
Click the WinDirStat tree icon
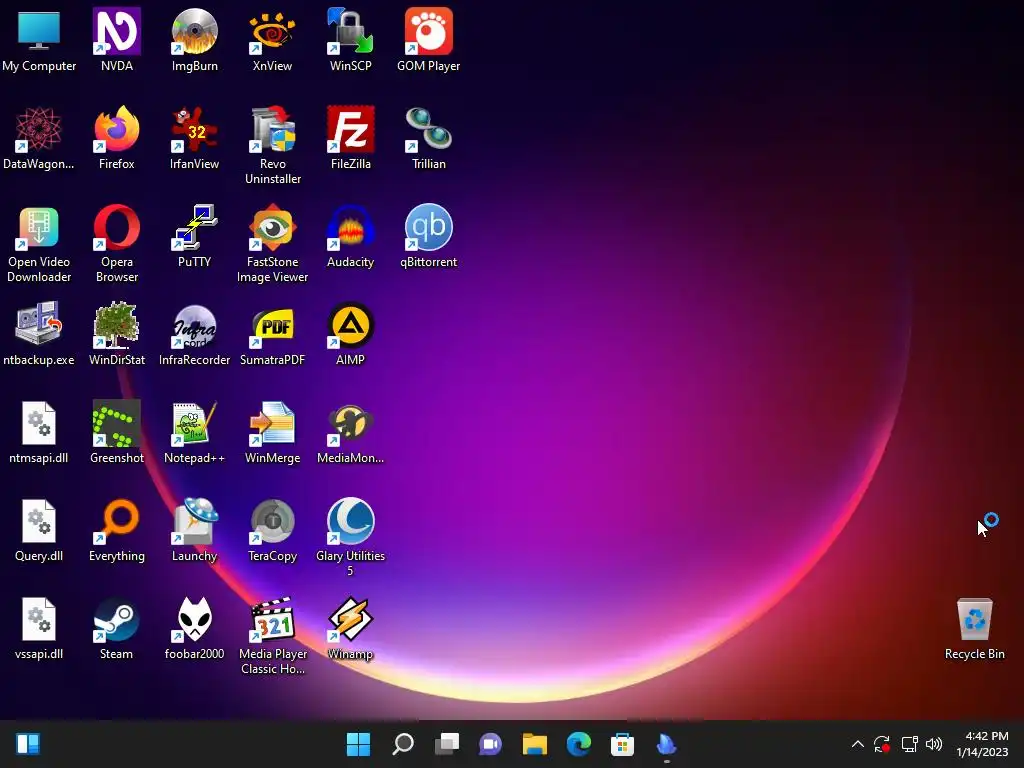coord(116,325)
